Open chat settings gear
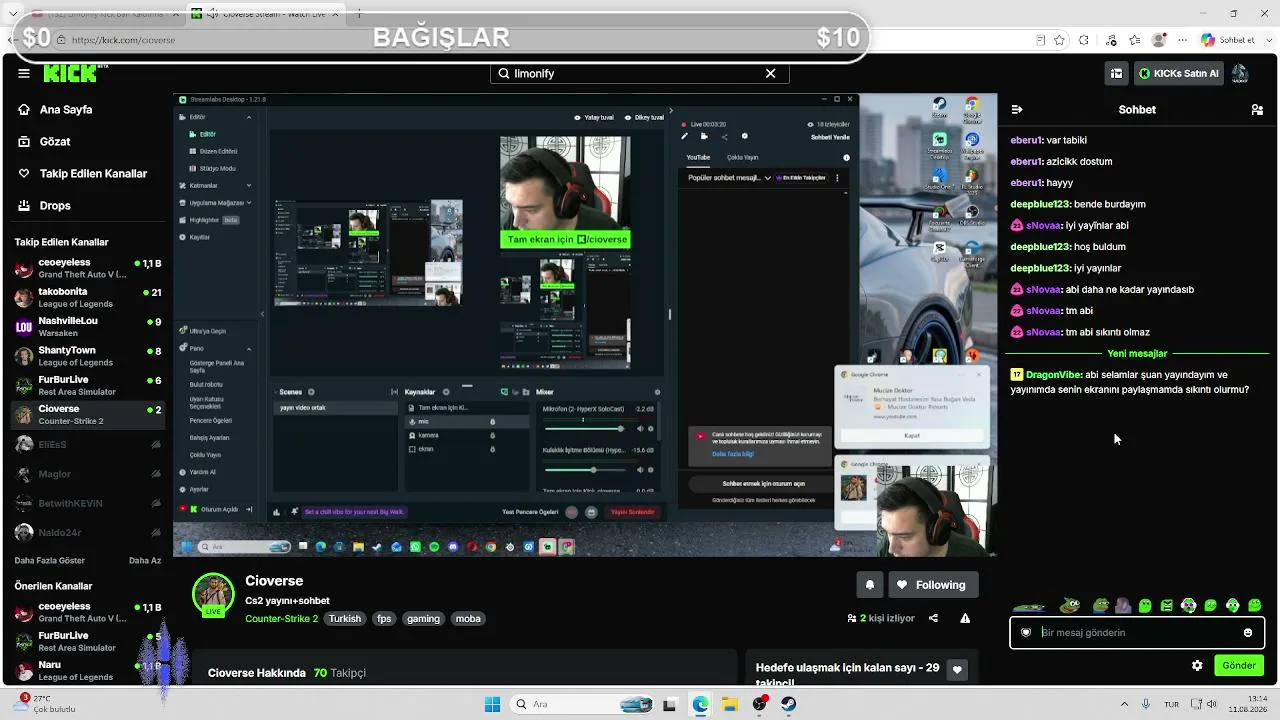Image resolution: width=1280 pixels, height=720 pixels. pos(1197,666)
